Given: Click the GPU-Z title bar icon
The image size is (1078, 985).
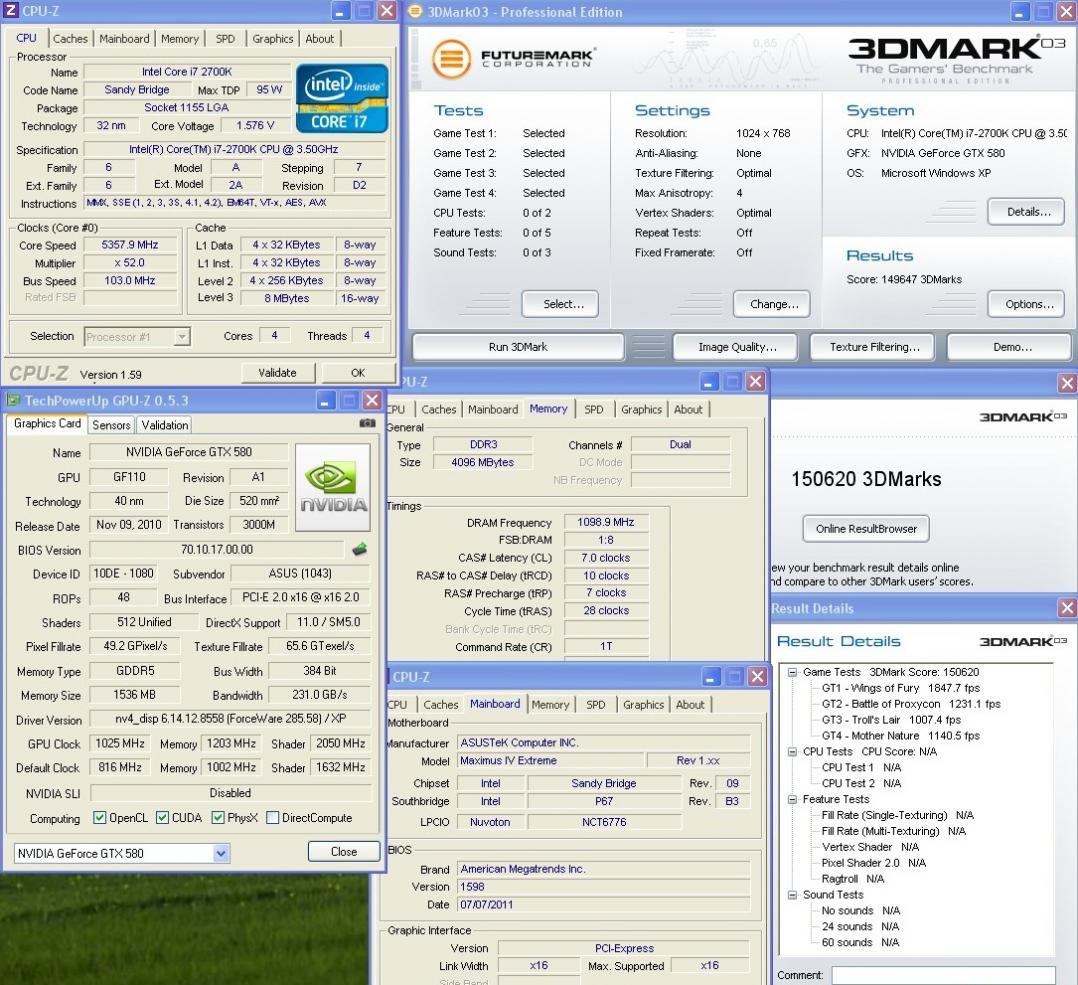Looking at the screenshot, I should pyautogui.click(x=13, y=400).
